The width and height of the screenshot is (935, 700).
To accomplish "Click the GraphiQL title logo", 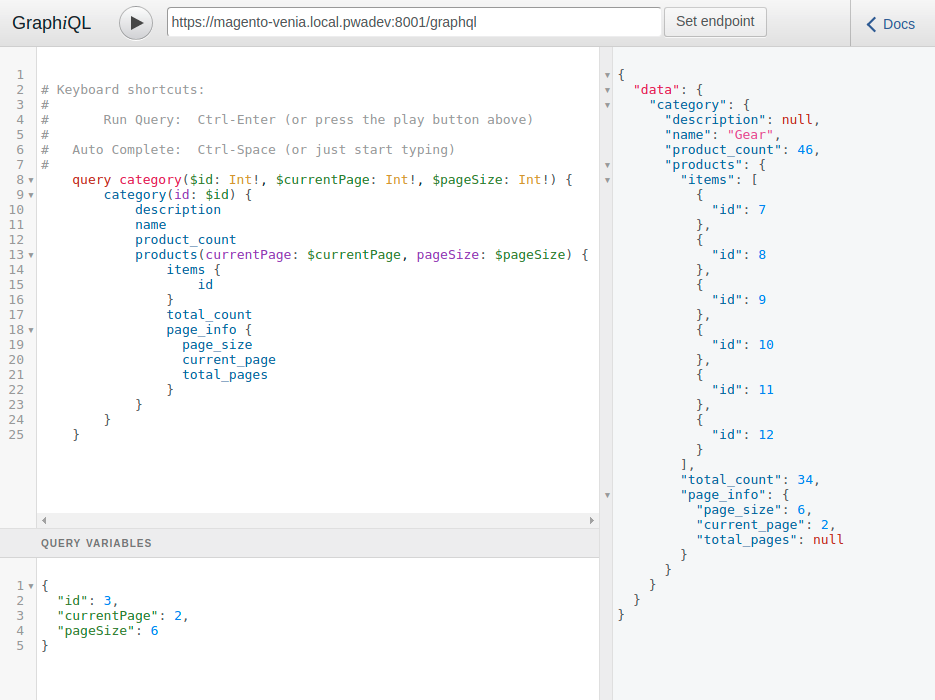I will [51, 23].
